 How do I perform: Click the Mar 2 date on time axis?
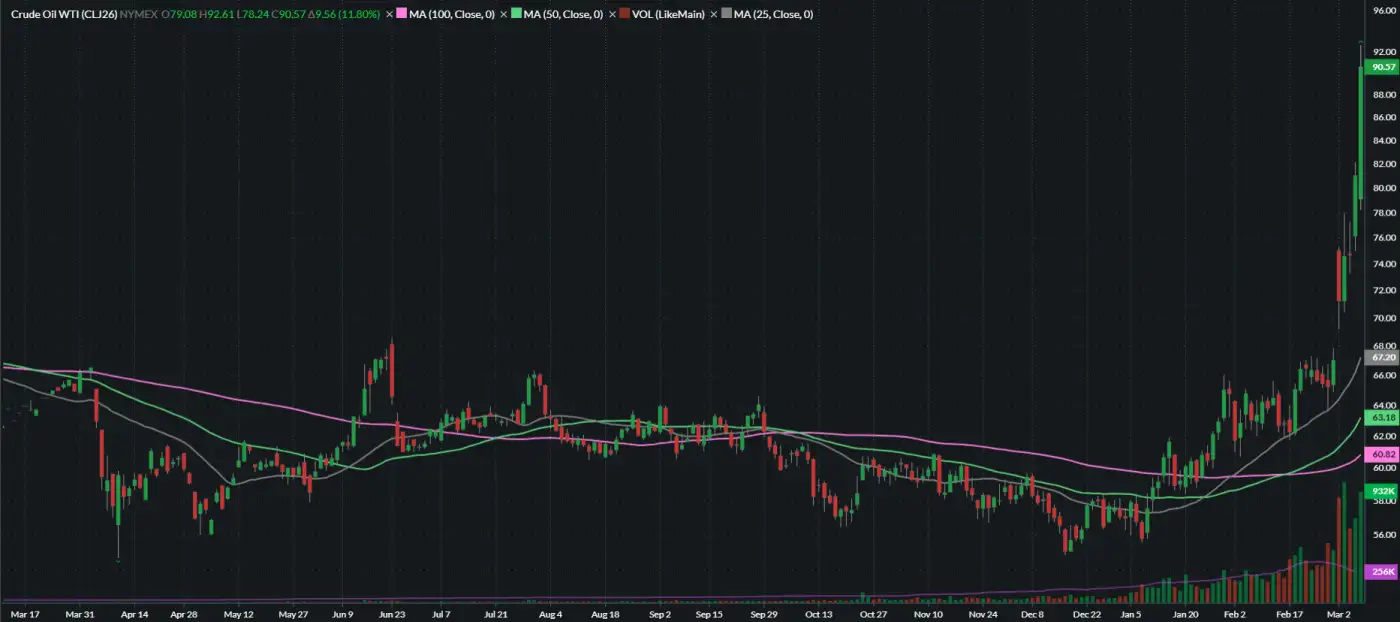1337,614
